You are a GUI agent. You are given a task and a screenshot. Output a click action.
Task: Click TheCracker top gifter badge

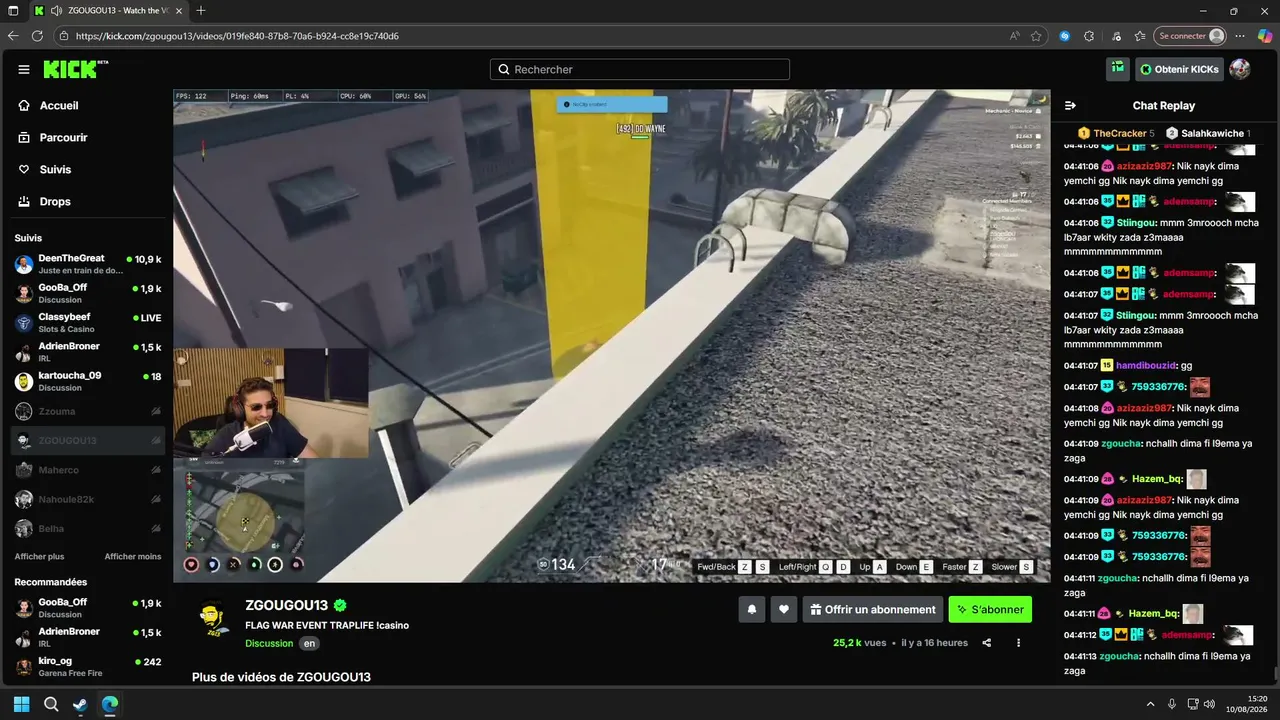pyautogui.click(x=1116, y=133)
